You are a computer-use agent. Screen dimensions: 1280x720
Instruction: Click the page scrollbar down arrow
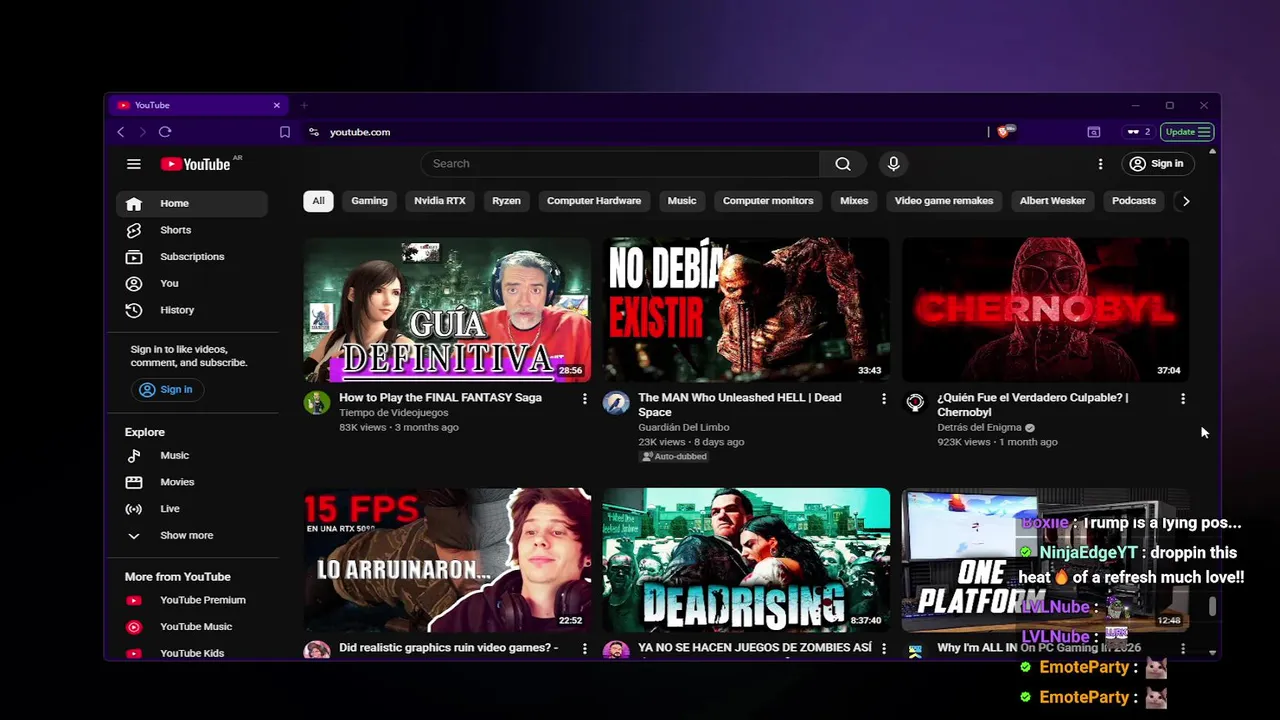(1213, 653)
